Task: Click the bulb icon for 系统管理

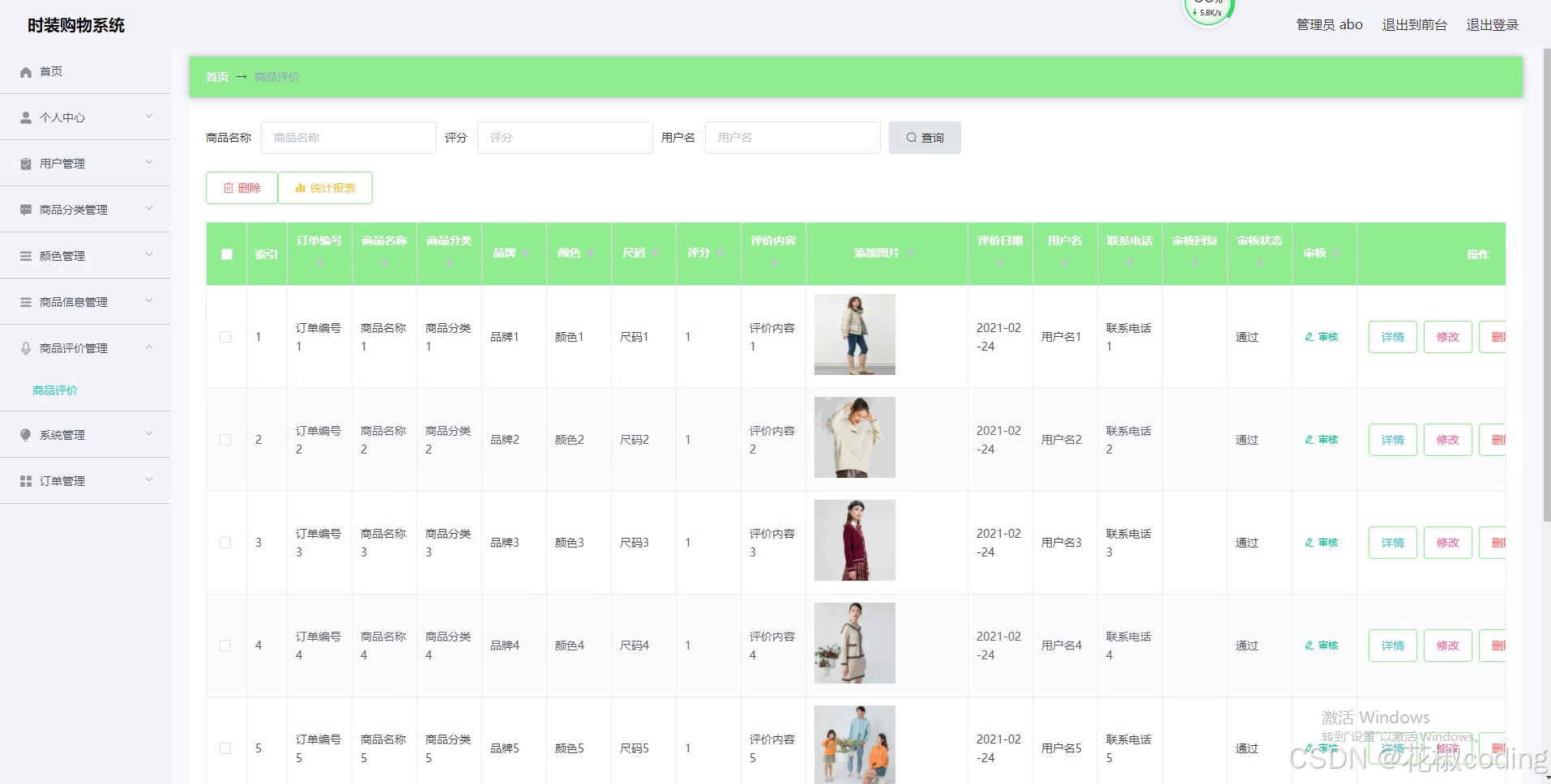Action: [x=26, y=435]
